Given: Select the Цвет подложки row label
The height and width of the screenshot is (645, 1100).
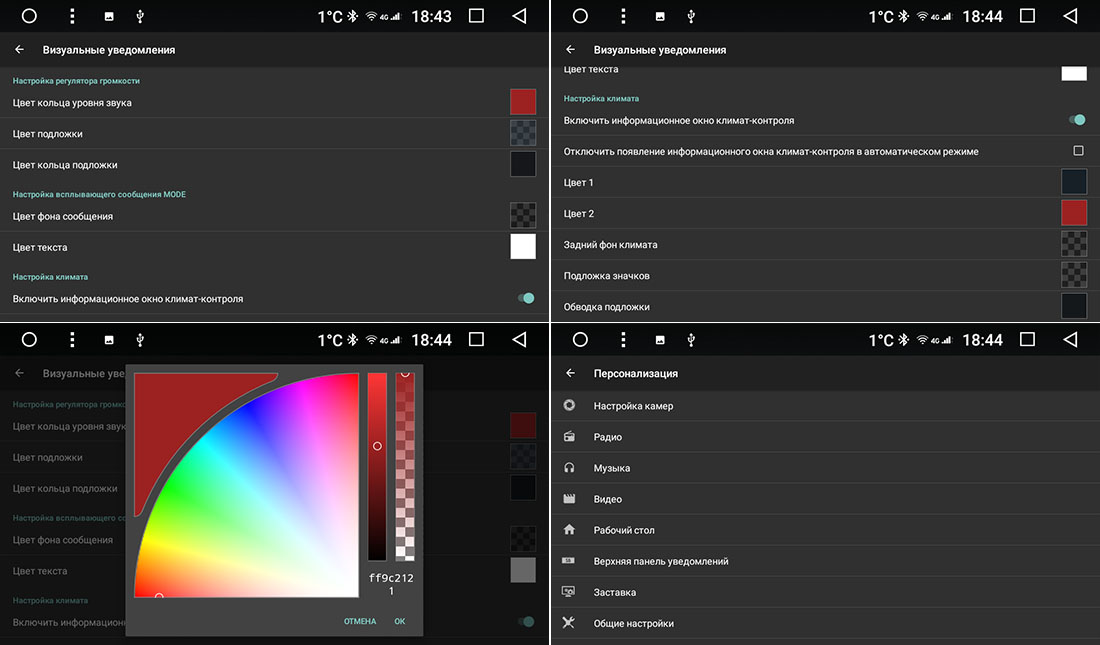Looking at the screenshot, I should tap(48, 133).
